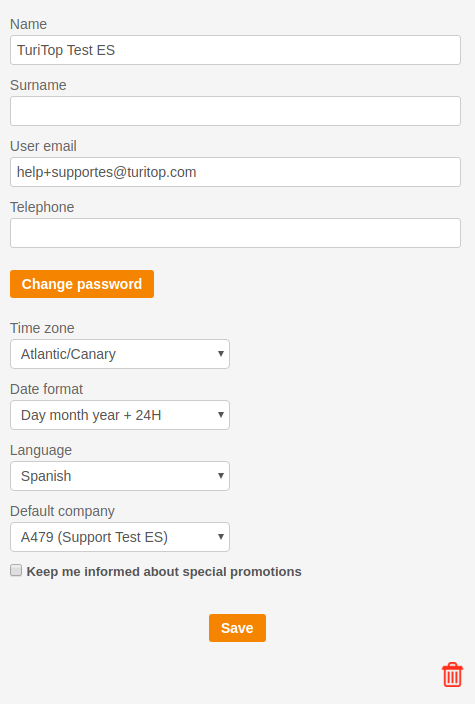Viewport: 475px width, 704px height.
Task: Focus the Name field containing TuriTop Test ES
Action: (235, 50)
